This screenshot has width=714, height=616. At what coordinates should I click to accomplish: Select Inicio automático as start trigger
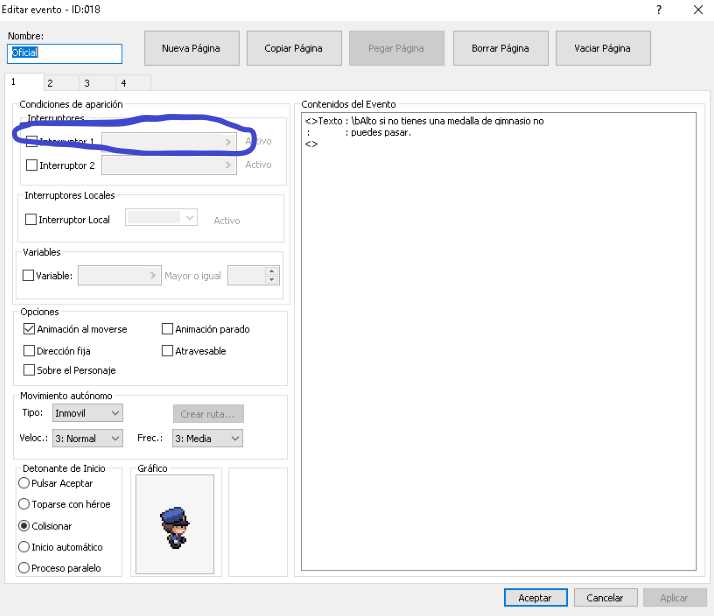point(25,547)
